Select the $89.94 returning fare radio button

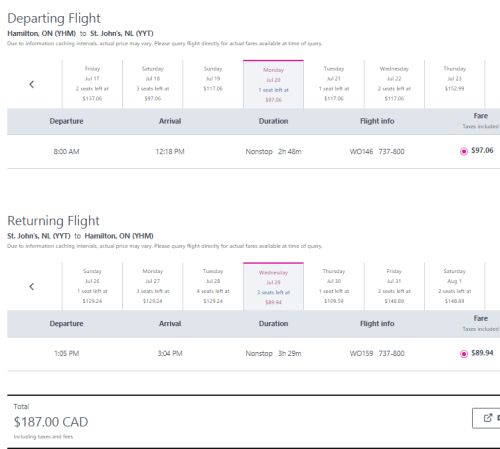pos(464,354)
